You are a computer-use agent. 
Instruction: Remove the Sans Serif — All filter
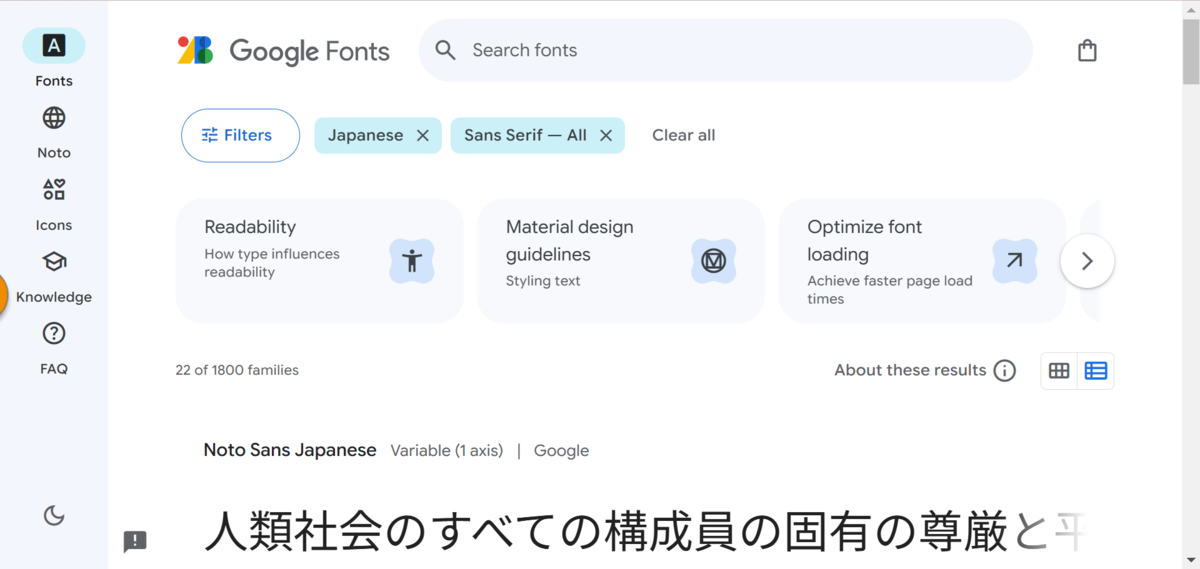(x=605, y=135)
